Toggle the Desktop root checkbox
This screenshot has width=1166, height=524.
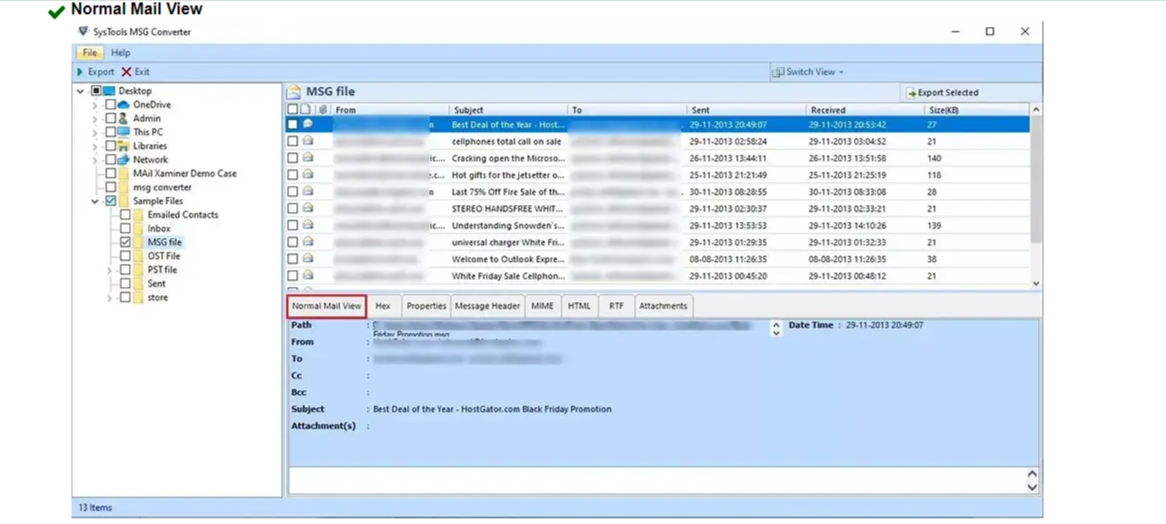point(96,91)
